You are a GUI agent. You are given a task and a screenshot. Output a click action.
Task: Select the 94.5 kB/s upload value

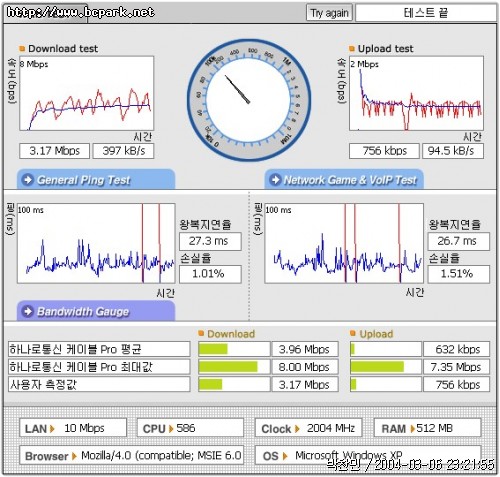(453, 151)
